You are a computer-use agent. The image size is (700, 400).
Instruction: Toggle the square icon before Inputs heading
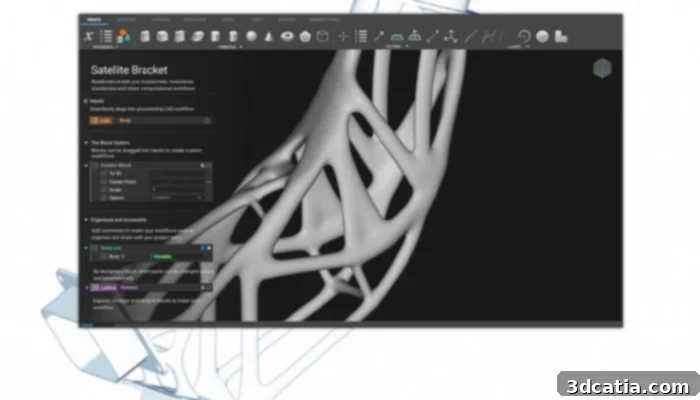click(x=86, y=101)
